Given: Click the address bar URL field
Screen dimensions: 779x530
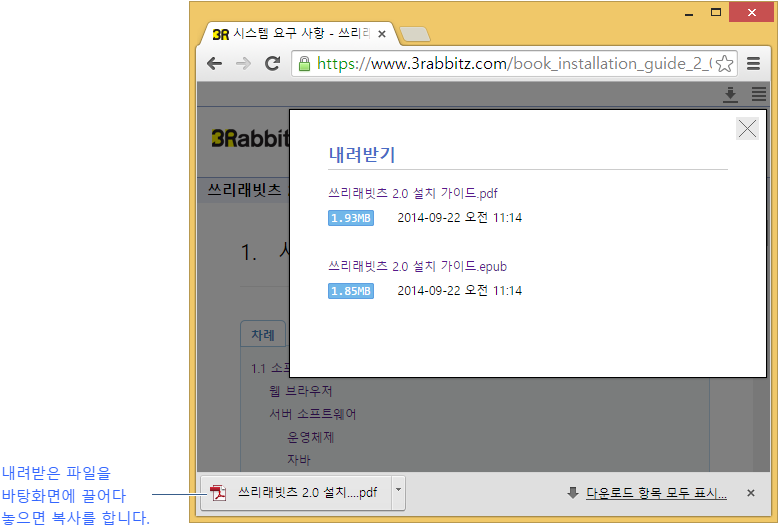Looking at the screenshot, I should pyautogui.click(x=514, y=64).
